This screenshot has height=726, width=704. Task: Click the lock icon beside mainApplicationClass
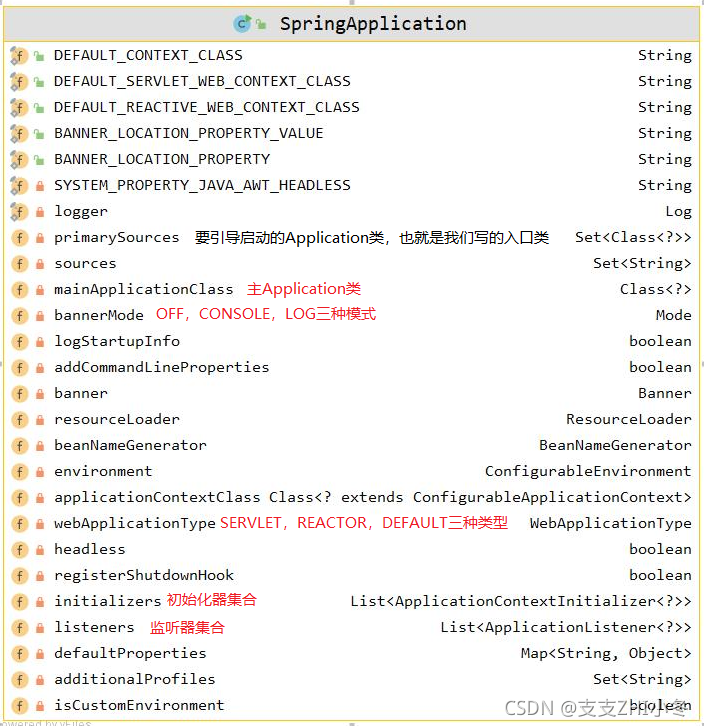[40, 290]
